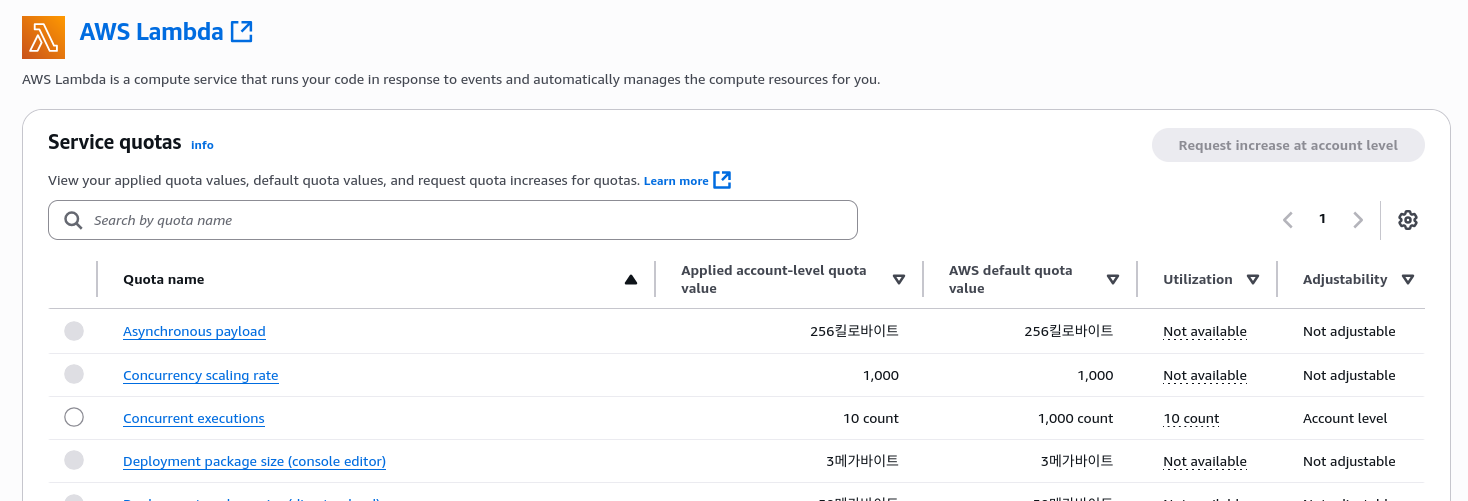The width and height of the screenshot is (1468, 501).
Task: Click the Service quotas heading
Action: (115, 142)
